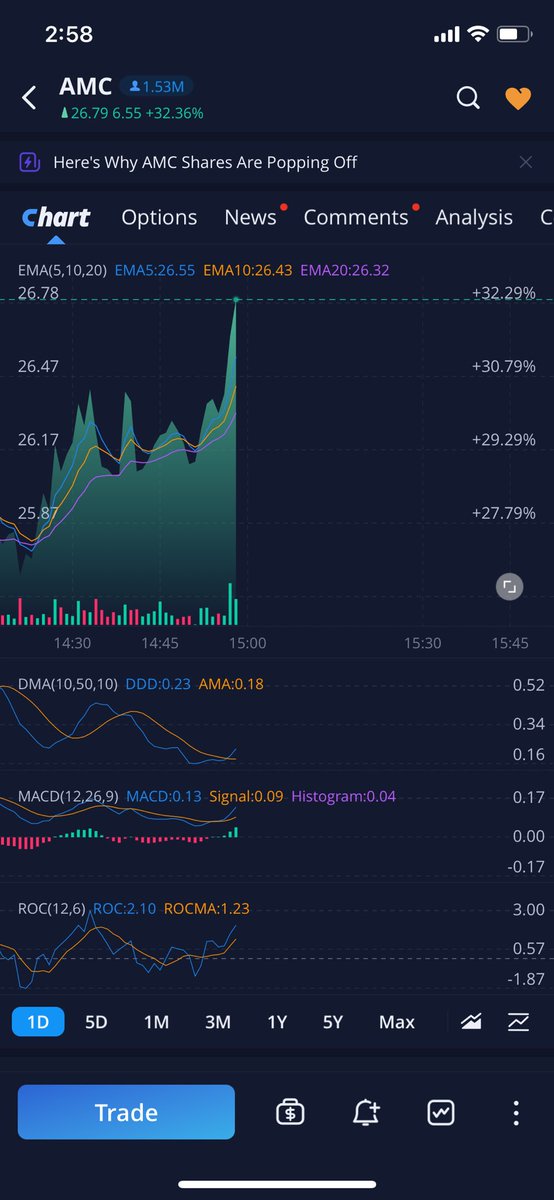Viewport: 554px width, 1200px height.
Task: Toggle the orange heart watchlist icon
Action: point(517,97)
